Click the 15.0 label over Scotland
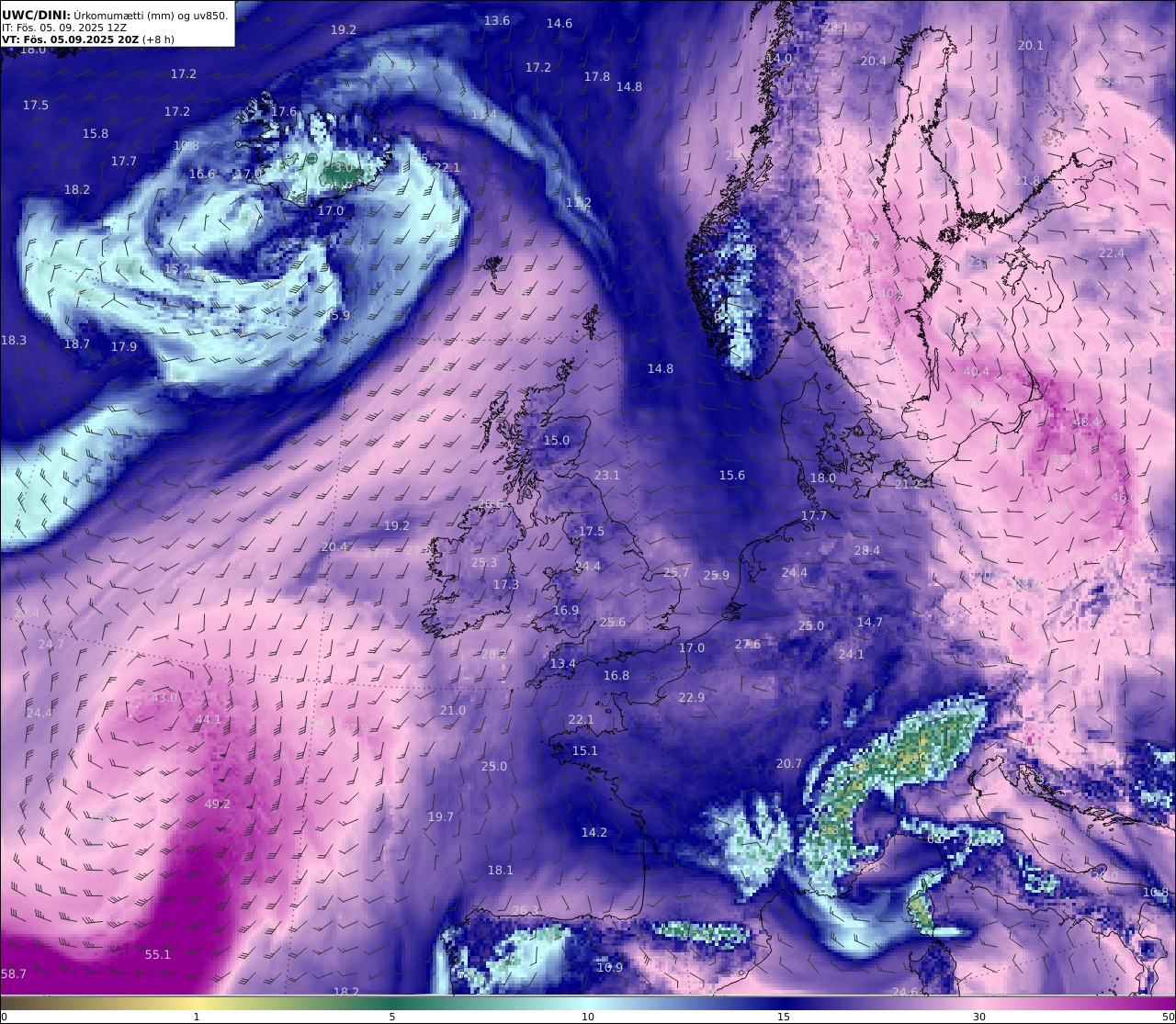Image resolution: width=1176 pixels, height=1024 pixels. [557, 440]
